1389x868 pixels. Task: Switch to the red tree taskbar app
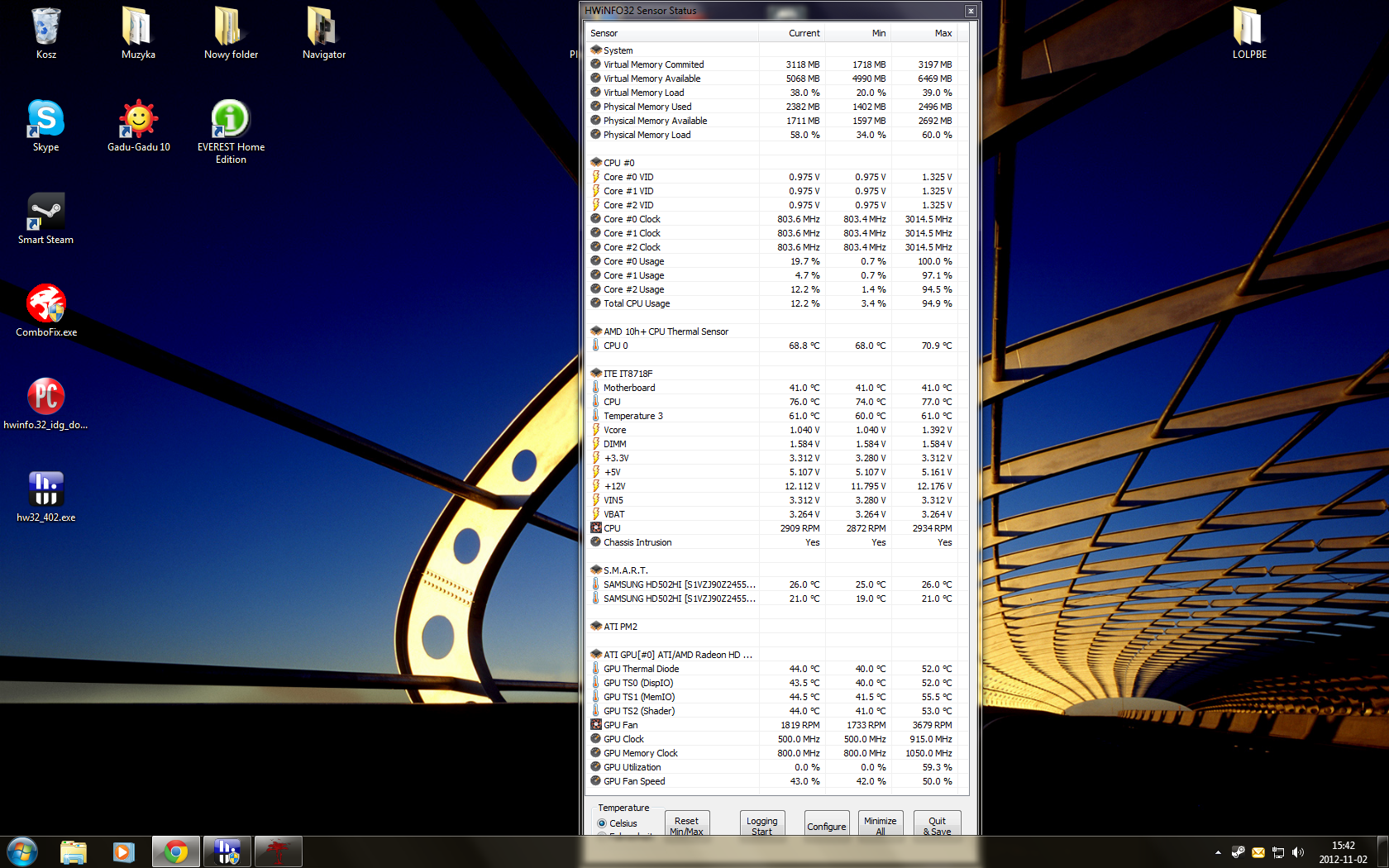pos(278,851)
